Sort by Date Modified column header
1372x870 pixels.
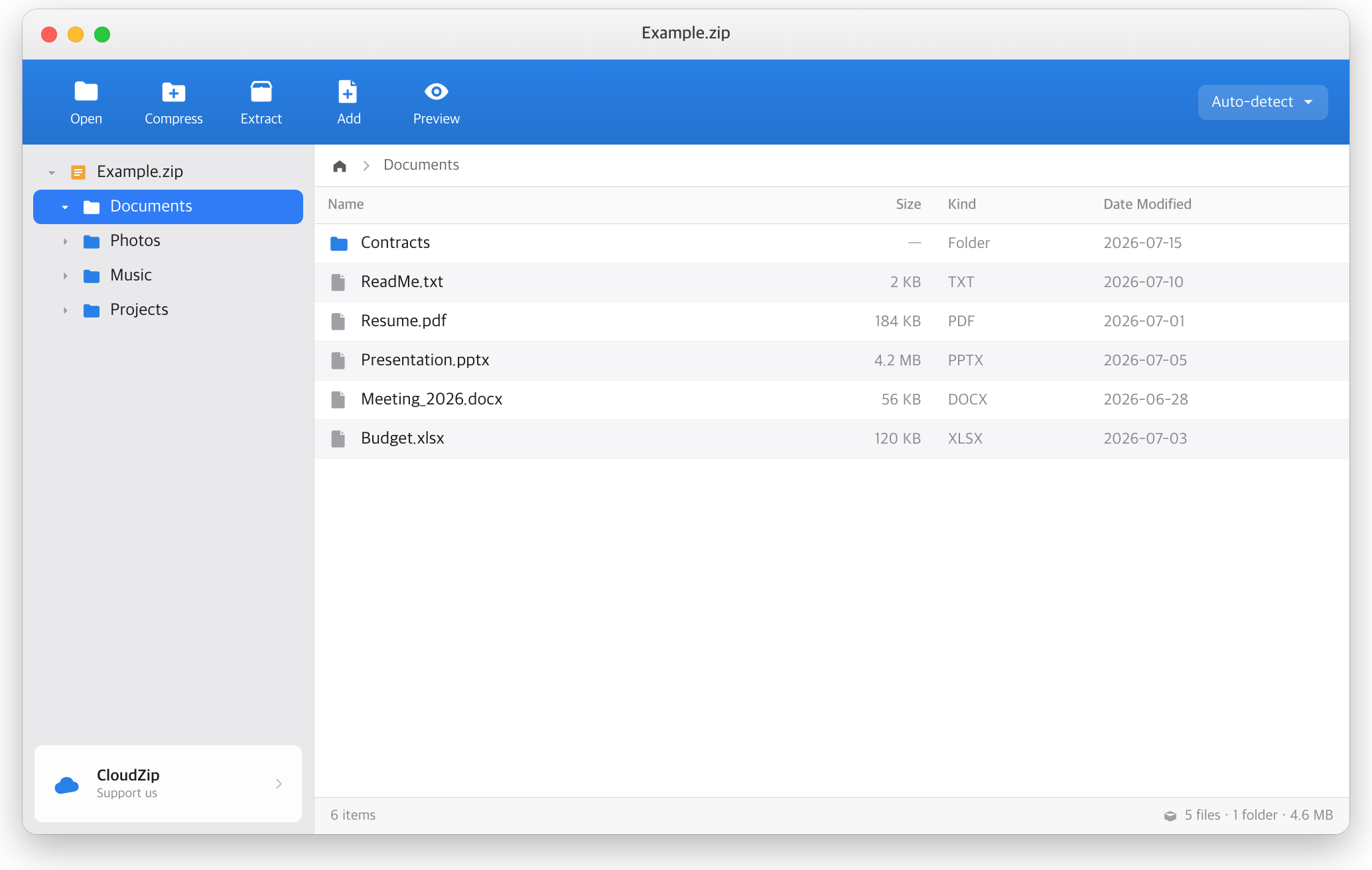point(1147,204)
